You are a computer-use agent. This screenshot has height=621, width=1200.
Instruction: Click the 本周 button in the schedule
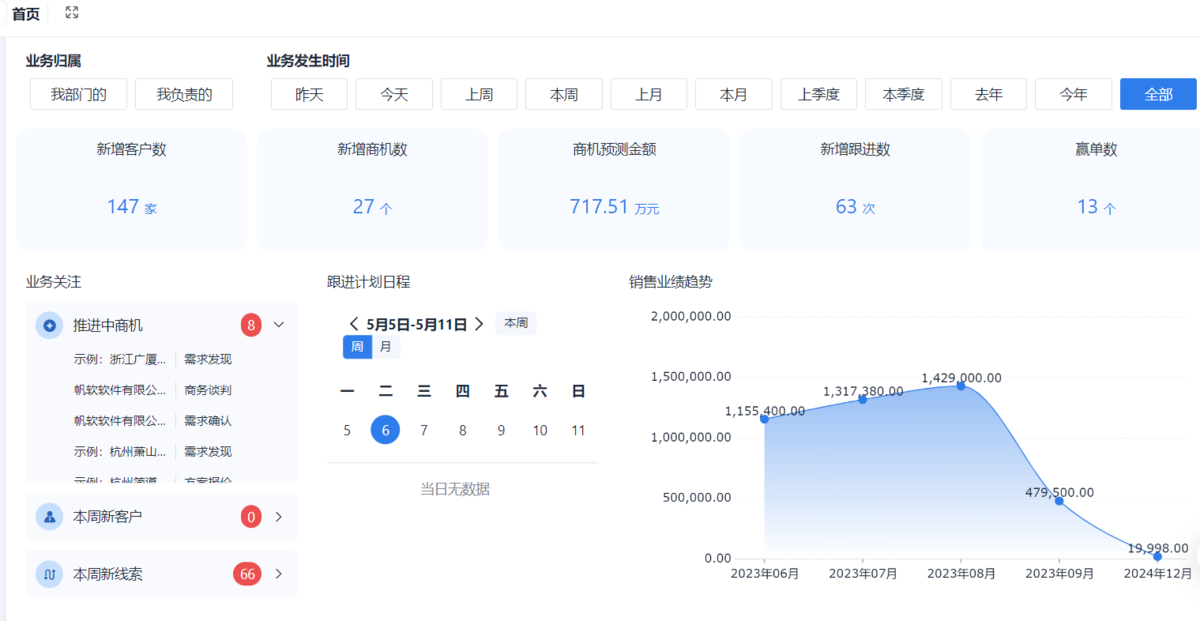[516, 323]
